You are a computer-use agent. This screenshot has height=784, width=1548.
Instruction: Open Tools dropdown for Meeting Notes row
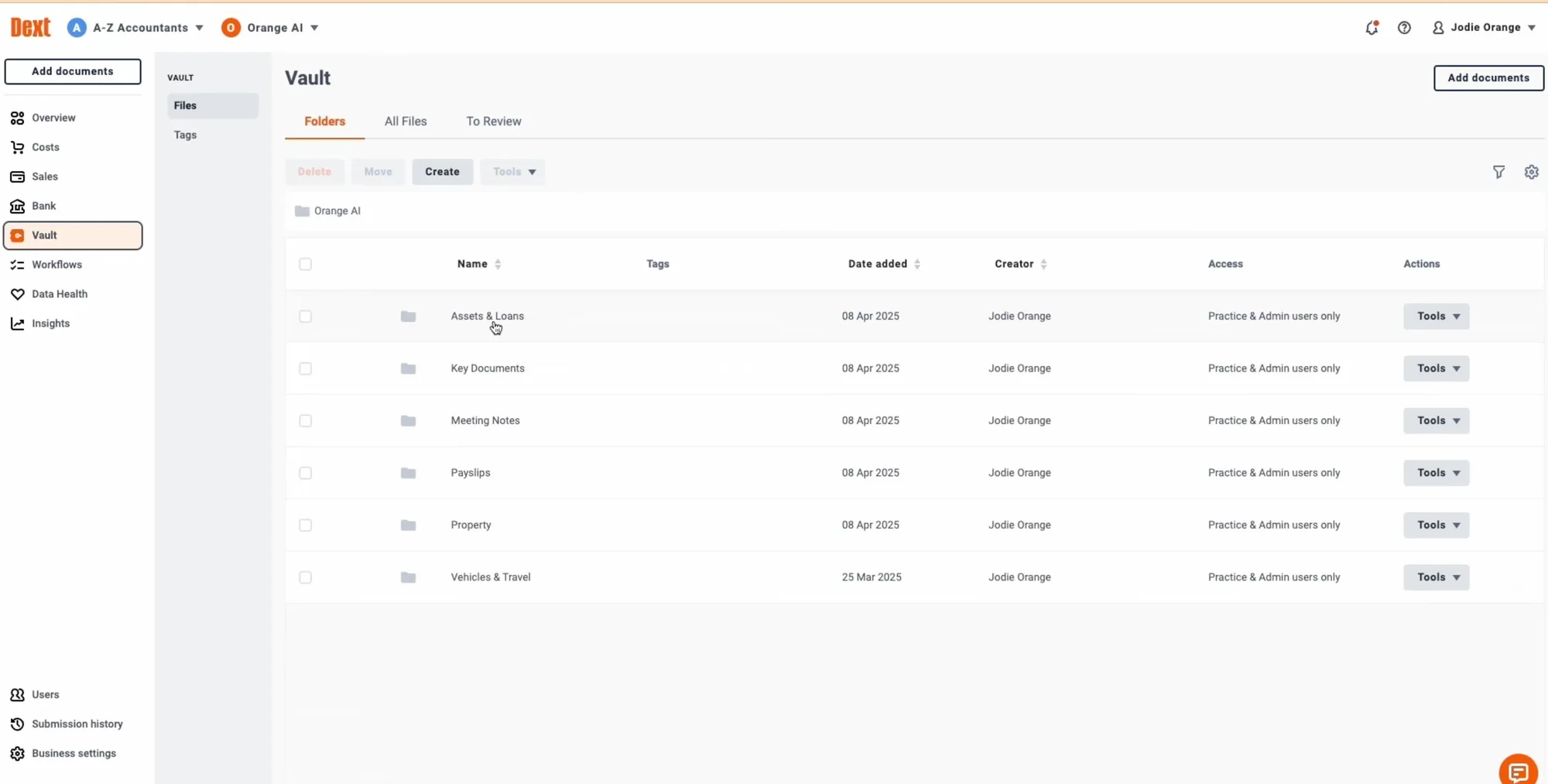tap(1436, 420)
